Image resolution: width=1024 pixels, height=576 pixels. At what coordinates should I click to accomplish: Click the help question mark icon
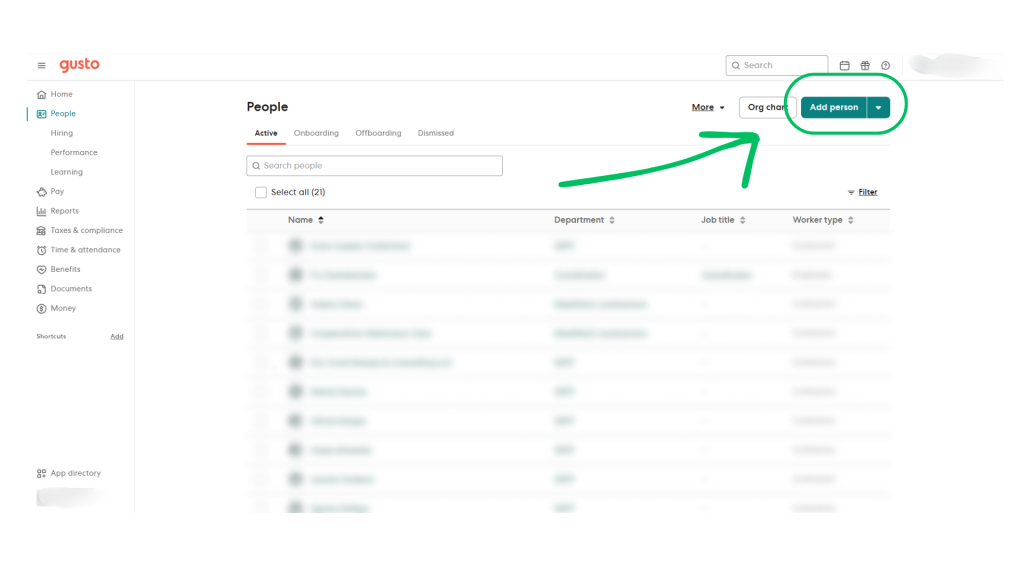(x=886, y=66)
